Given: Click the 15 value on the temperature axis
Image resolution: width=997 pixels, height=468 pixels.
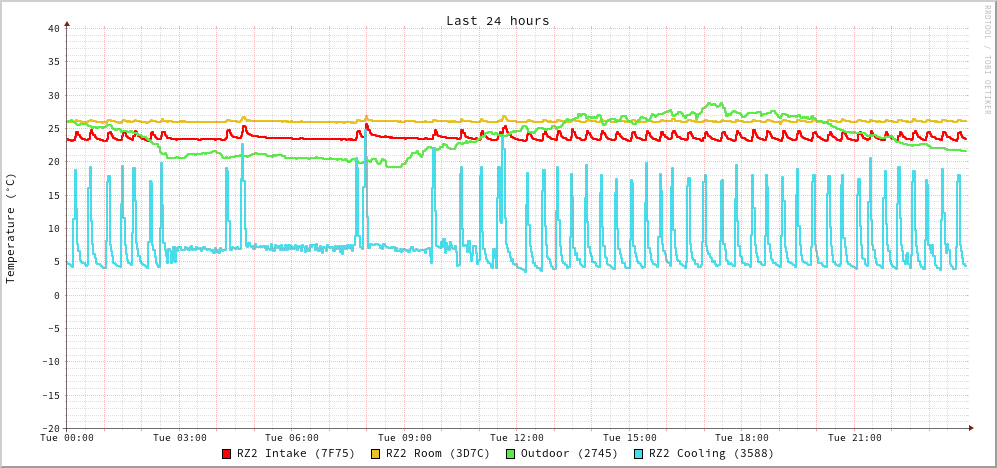Looking at the screenshot, I should 53,195.
